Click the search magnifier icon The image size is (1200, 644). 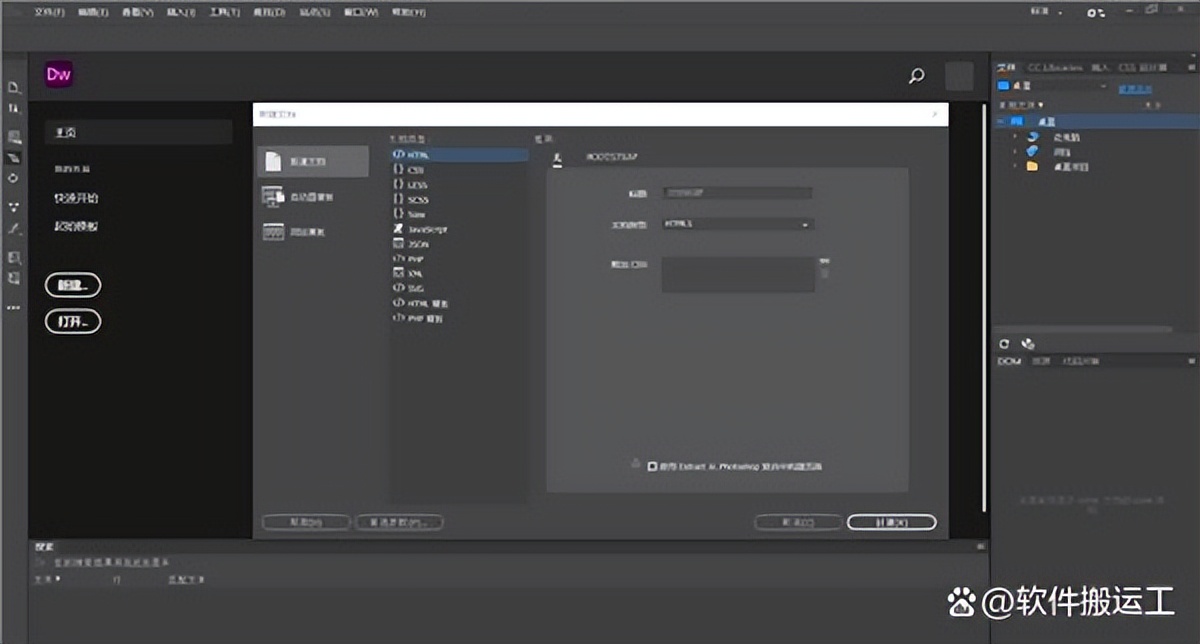[x=916, y=76]
